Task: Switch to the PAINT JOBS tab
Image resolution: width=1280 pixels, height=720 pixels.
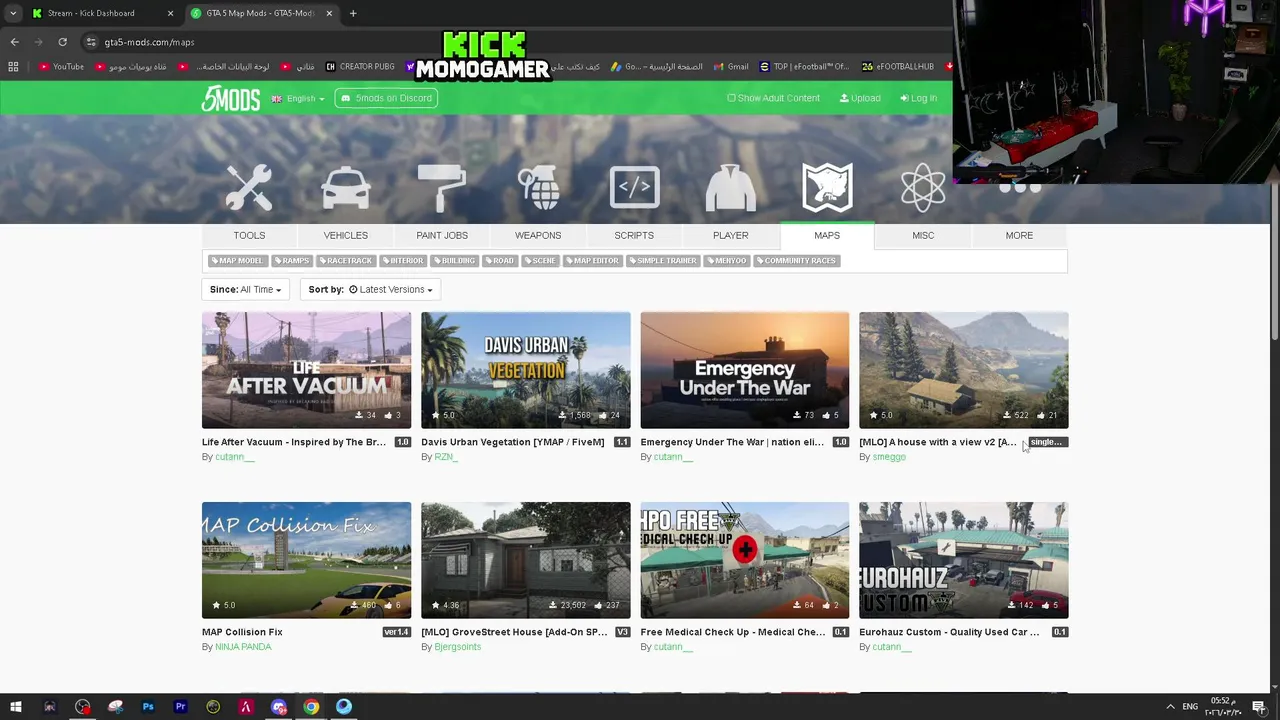Action: point(442,235)
